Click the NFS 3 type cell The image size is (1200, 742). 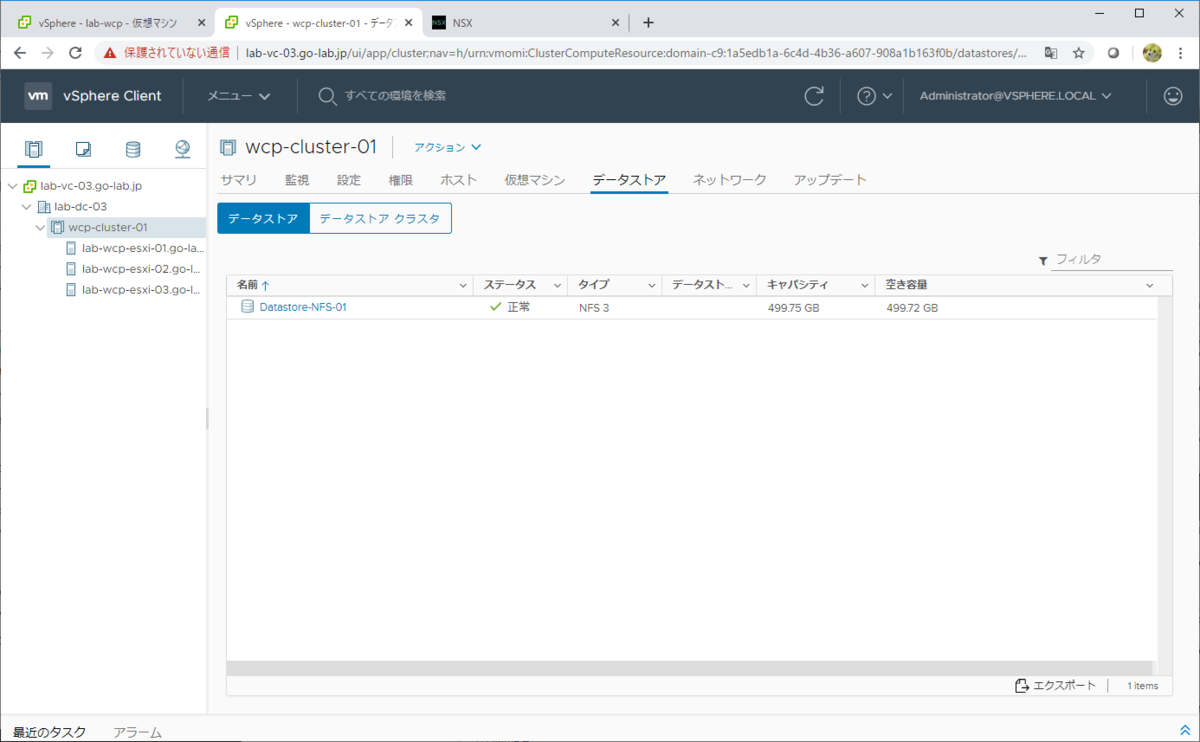tap(594, 308)
